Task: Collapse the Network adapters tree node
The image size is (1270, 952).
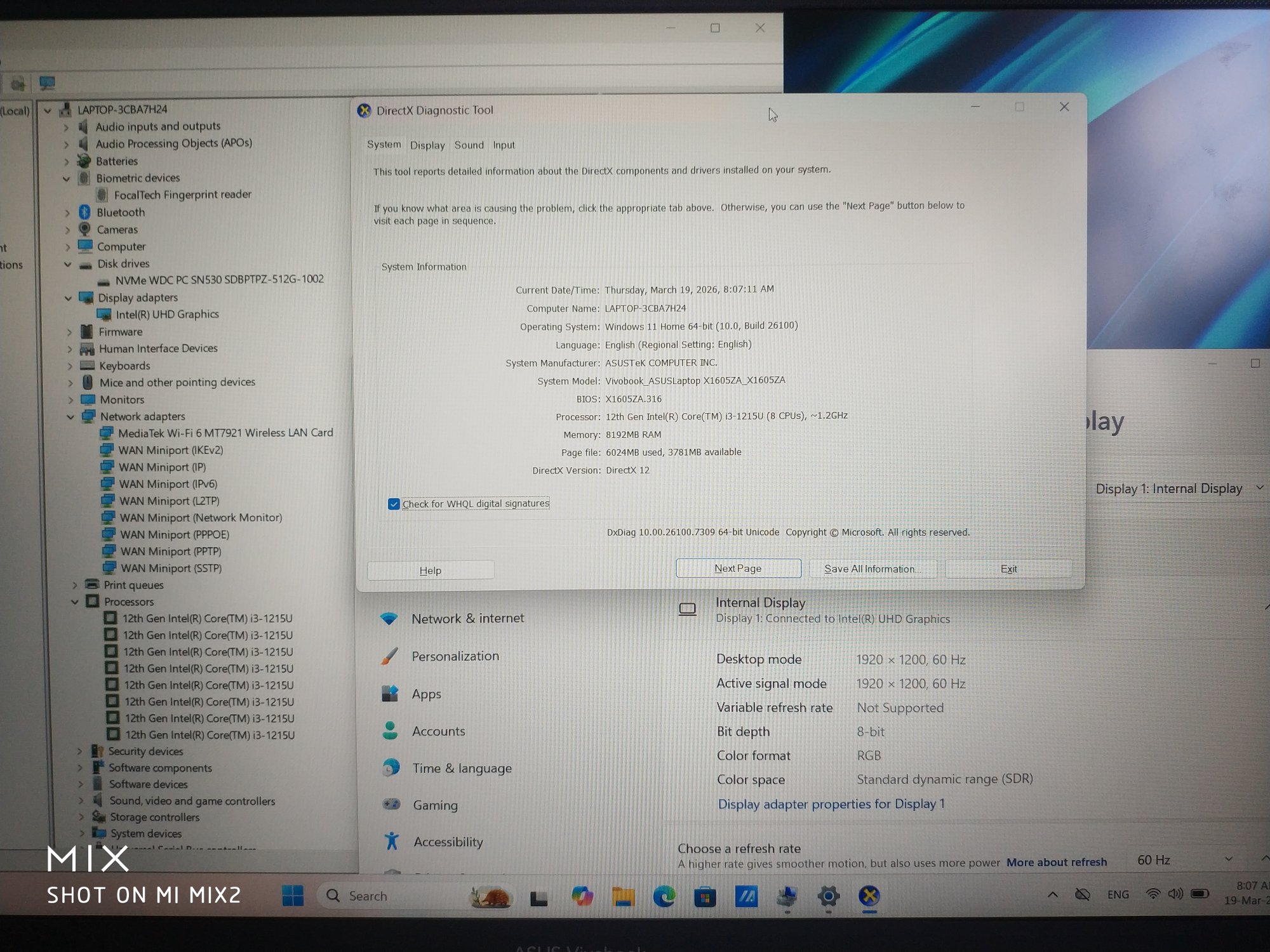Action: coord(70,417)
